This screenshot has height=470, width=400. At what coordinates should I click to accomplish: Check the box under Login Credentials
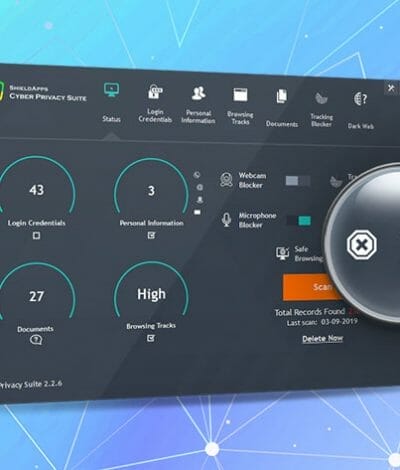click(x=36, y=236)
